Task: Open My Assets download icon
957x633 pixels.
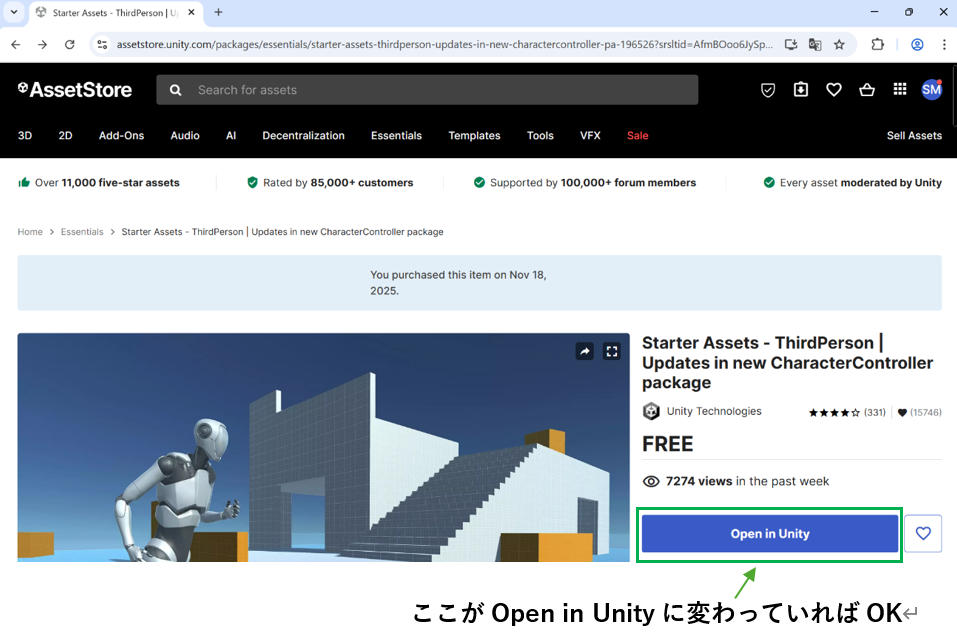Action: pyautogui.click(x=801, y=90)
